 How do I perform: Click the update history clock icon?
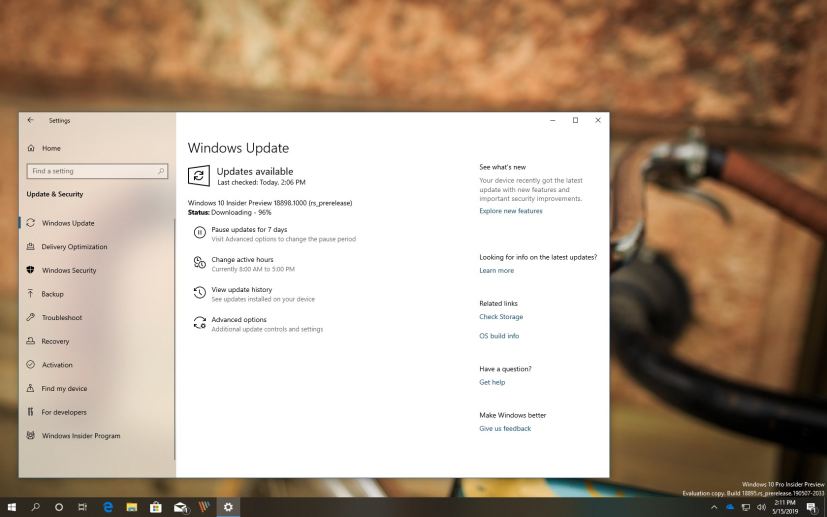point(199,292)
